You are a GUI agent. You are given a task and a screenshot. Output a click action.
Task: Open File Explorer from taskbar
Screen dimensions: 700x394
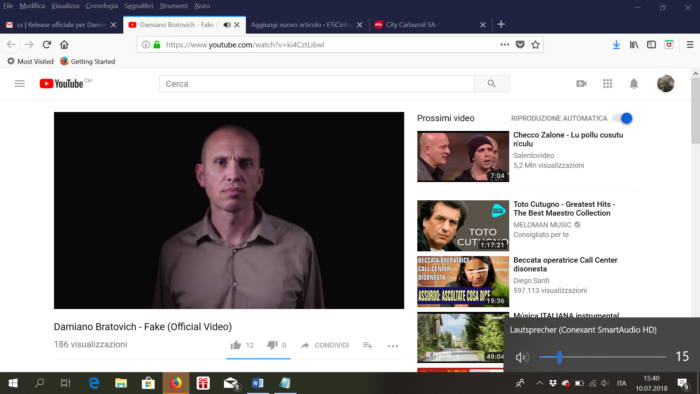tap(121, 383)
